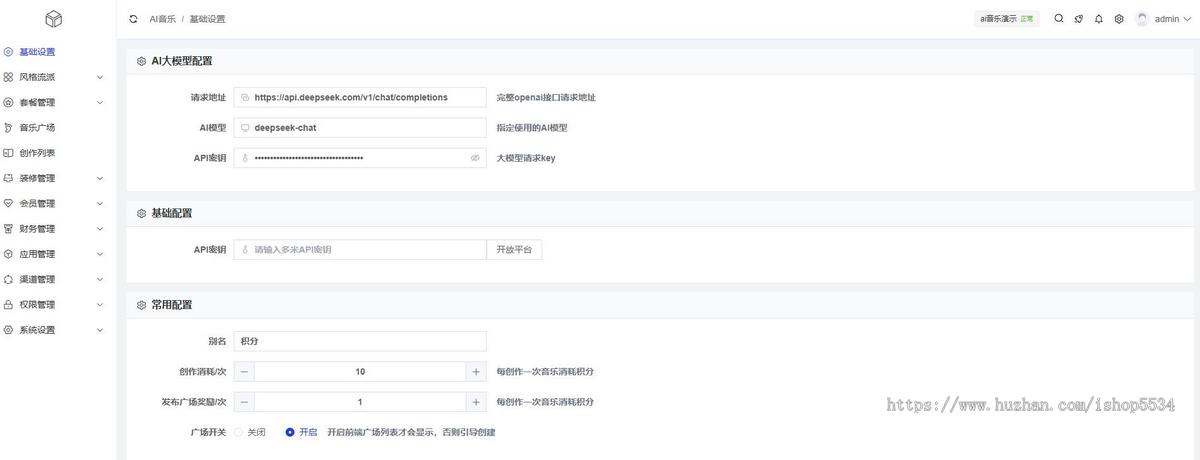Expand the 权限管理 submenu chevron
This screenshot has height=460, width=1200.
pyautogui.click(x=99, y=305)
